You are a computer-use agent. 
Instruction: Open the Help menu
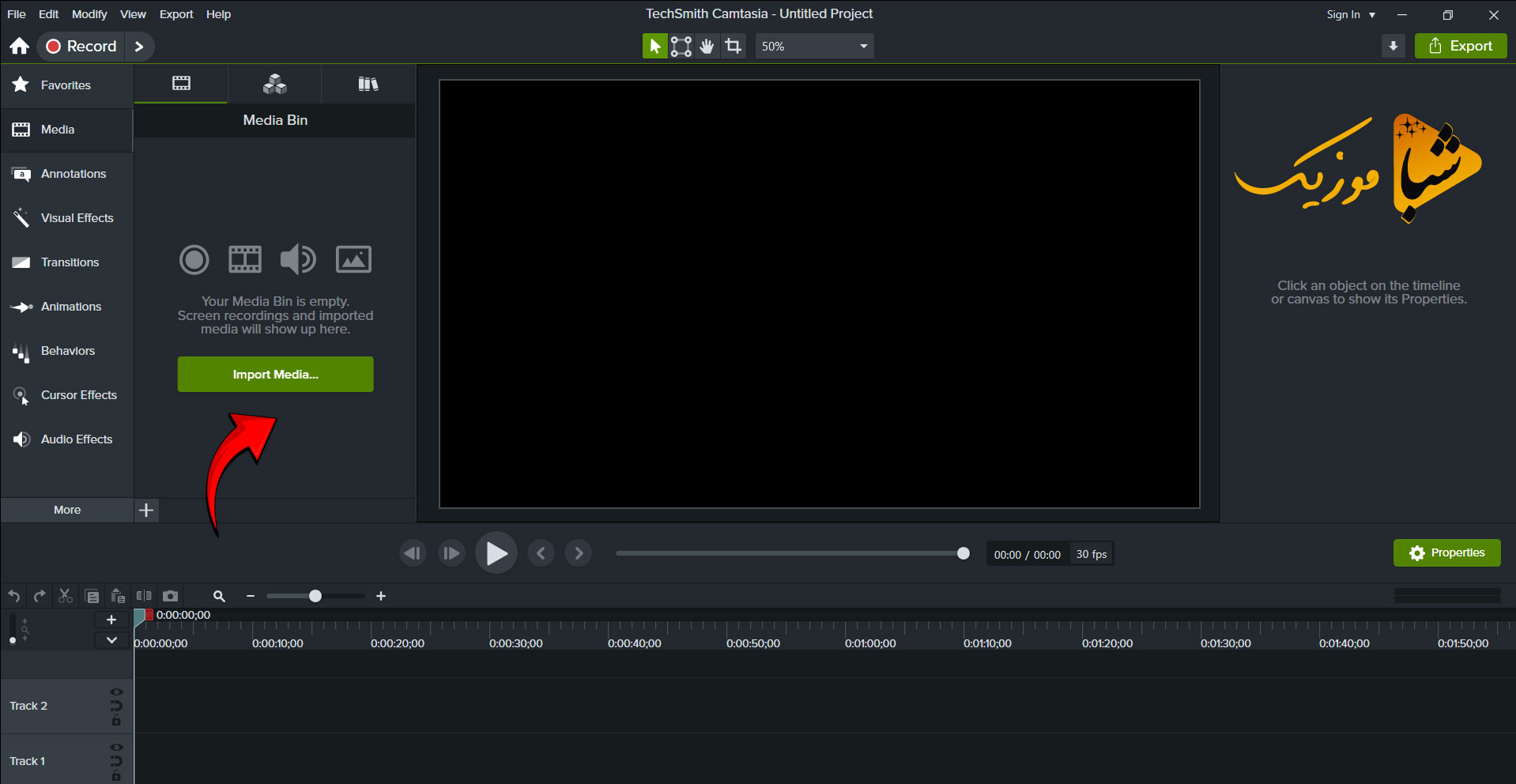pos(219,14)
